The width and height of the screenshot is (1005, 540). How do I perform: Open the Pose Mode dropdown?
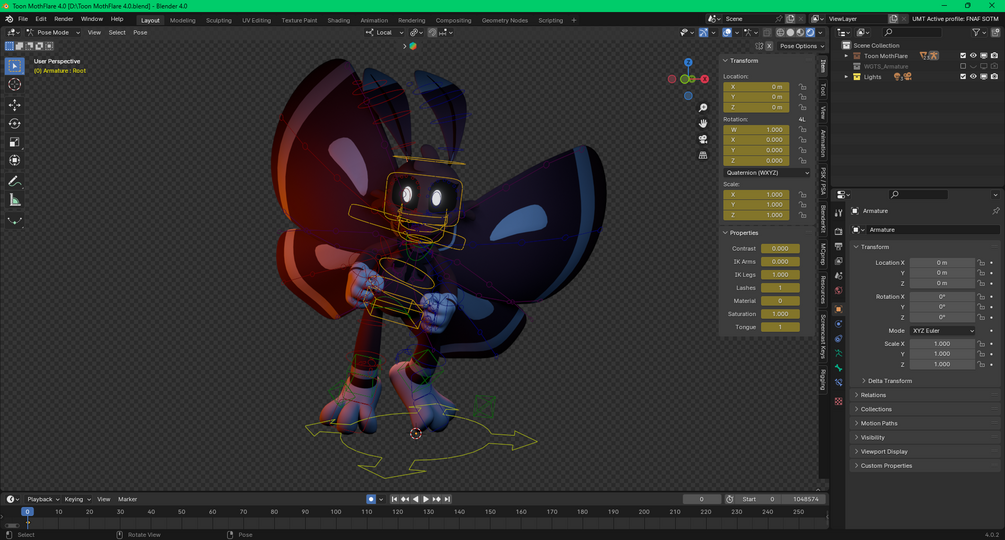(53, 33)
